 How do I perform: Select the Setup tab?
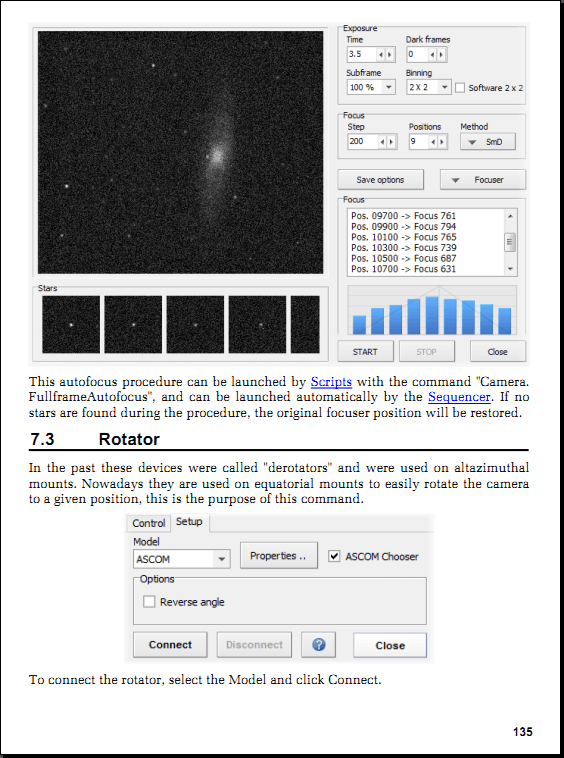click(189, 522)
